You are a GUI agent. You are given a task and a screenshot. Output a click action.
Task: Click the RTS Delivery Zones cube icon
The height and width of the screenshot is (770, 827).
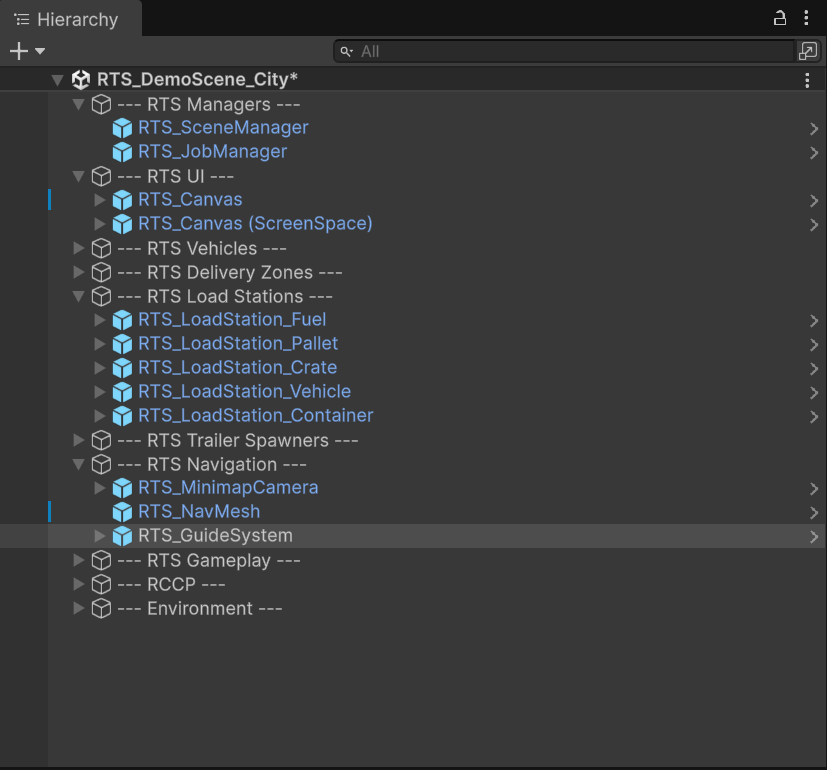(101, 272)
